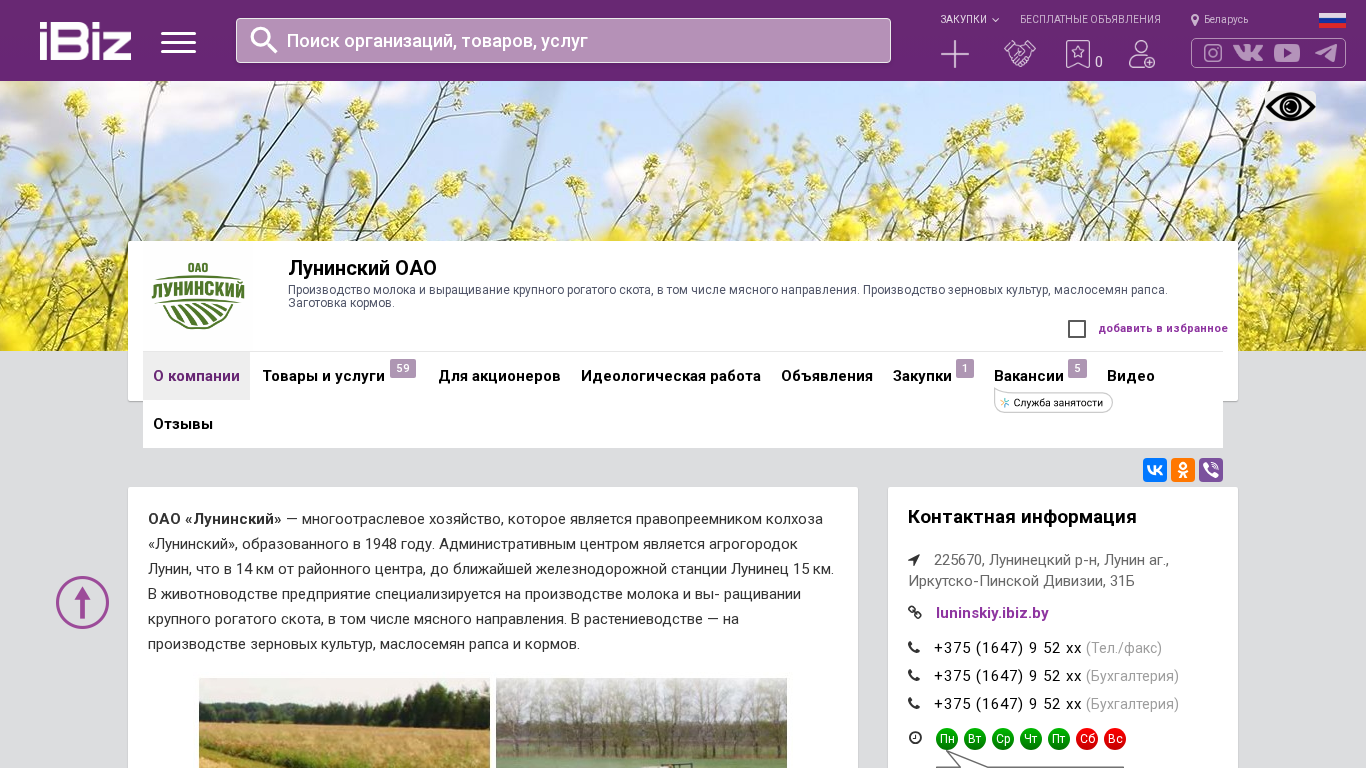1366x768 pixels.
Task: Share via blue VK button
Action: [1155, 470]
